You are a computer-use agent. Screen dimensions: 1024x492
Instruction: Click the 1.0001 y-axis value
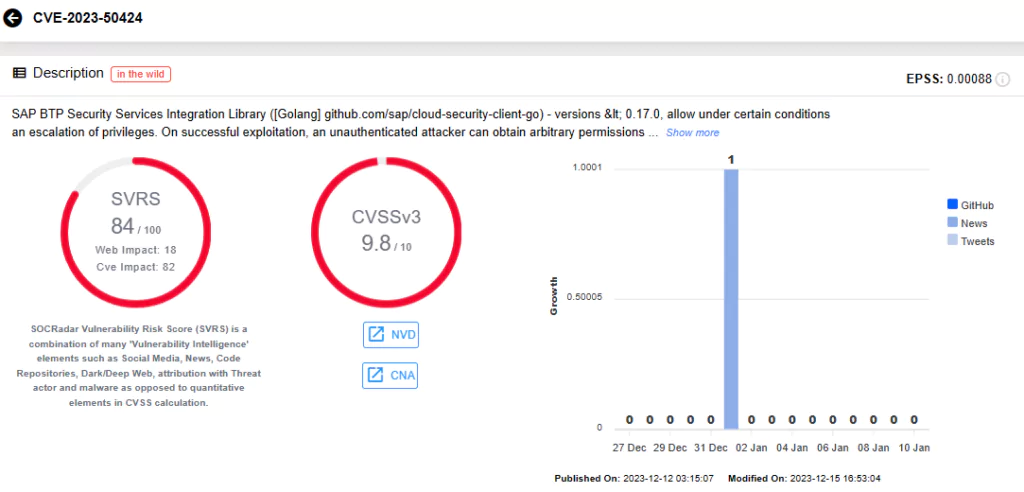click(x=587, y=168)
